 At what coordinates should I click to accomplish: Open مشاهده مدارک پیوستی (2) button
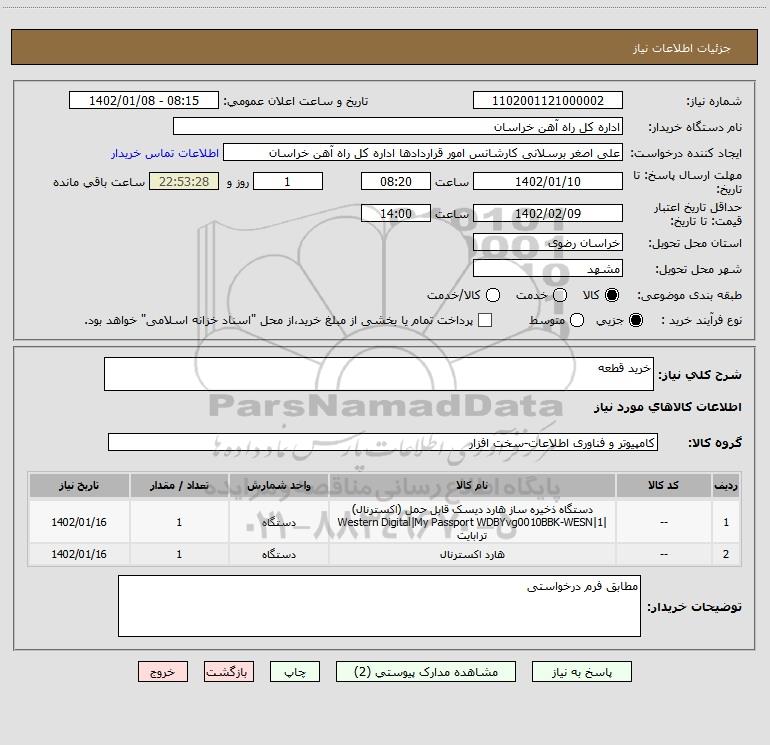point(426,671)
